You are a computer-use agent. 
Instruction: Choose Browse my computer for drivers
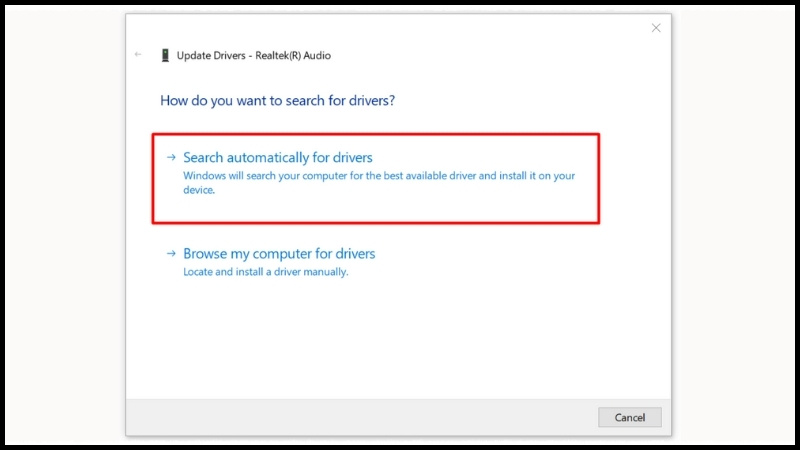point(279,254)
